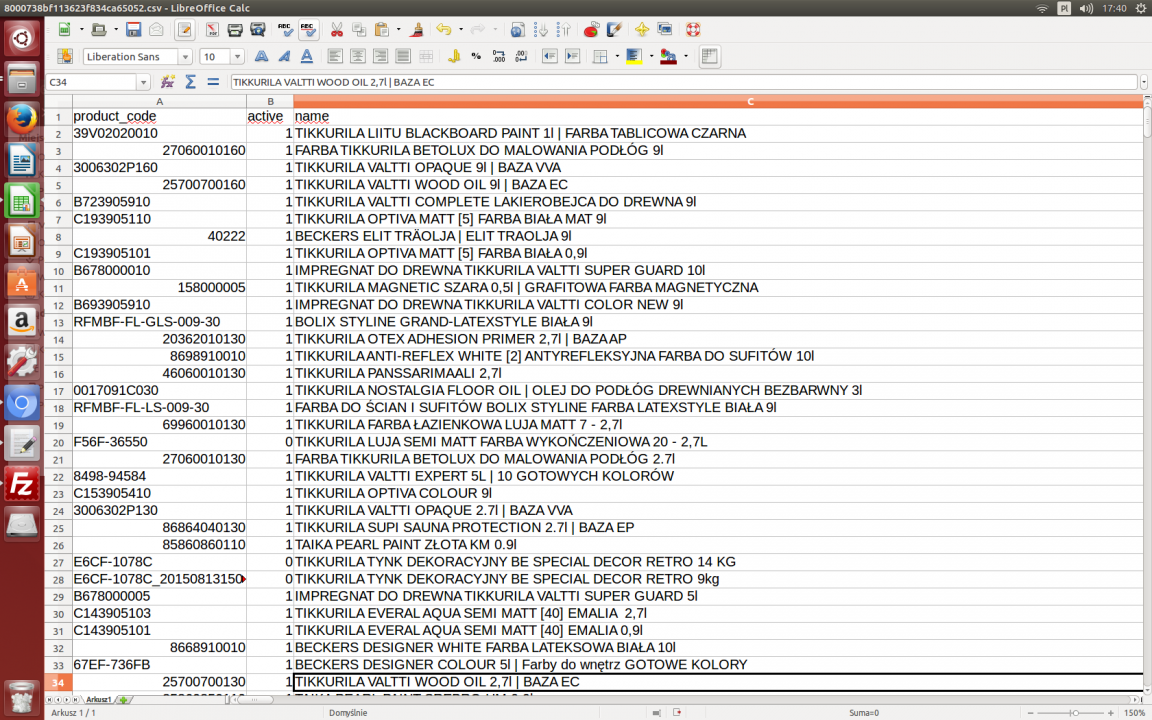Run the spelling check

click(x=285, y=30)
